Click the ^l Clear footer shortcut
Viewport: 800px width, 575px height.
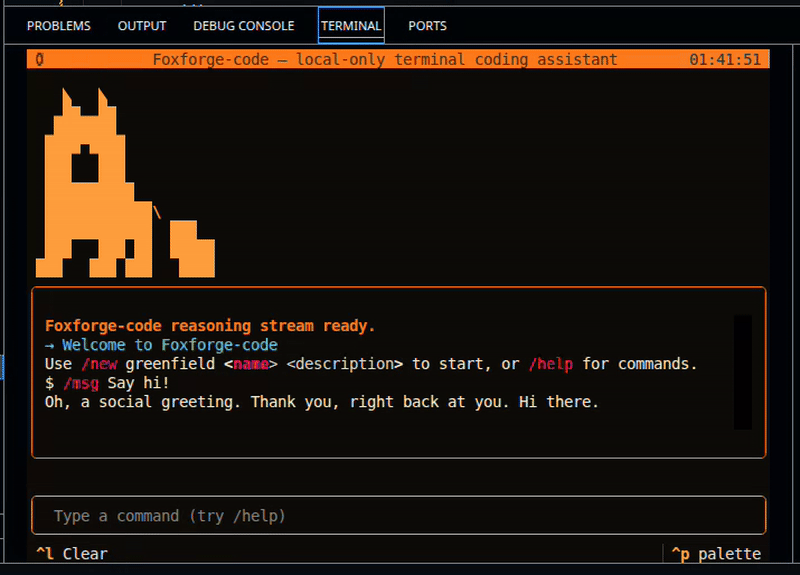coord(72,554)
